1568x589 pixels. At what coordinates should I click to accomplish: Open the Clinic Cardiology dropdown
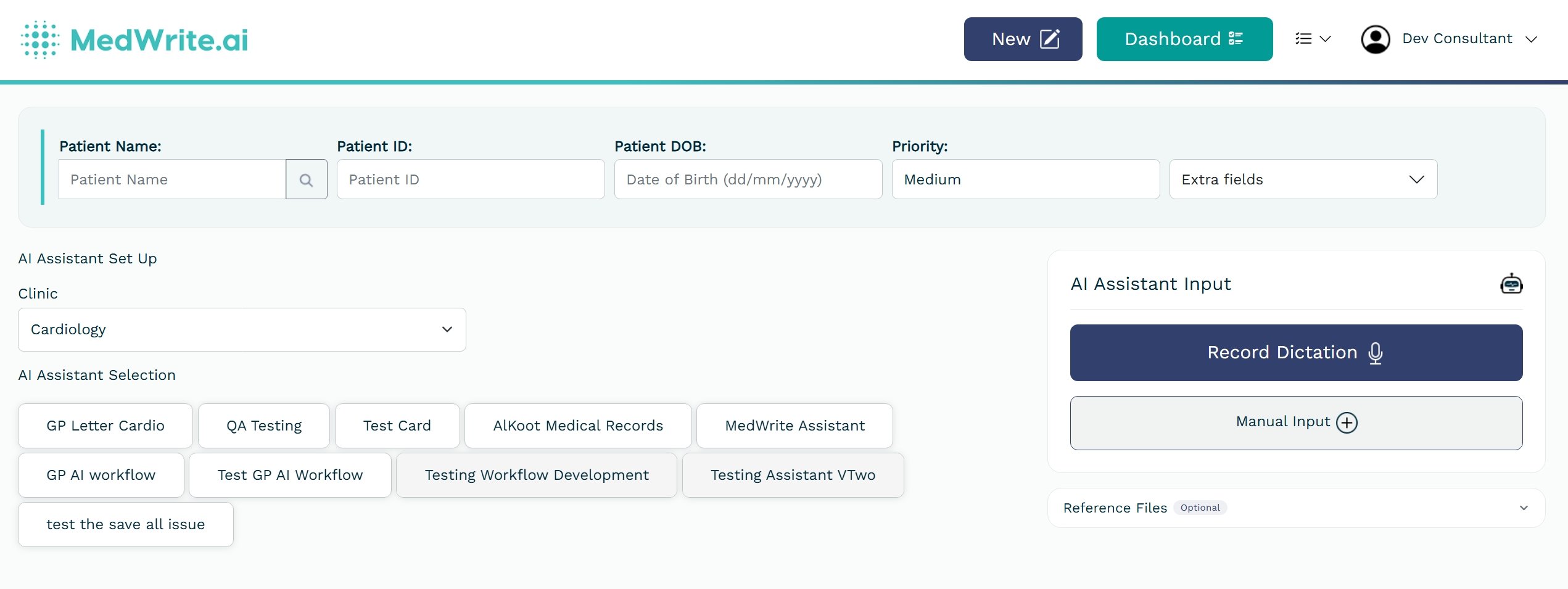(x=242, y=329)
